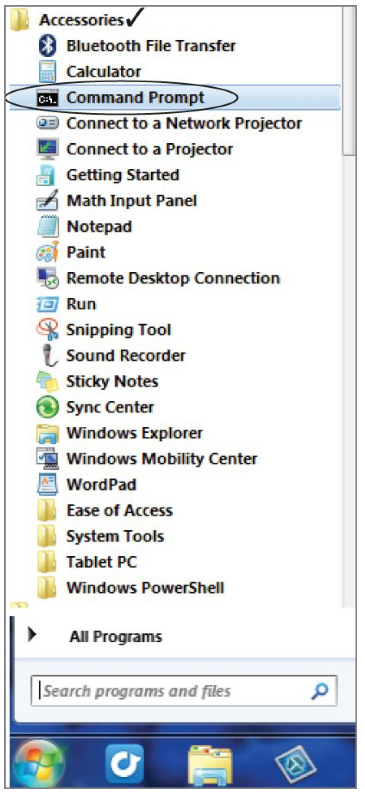Click the All Programs label
Viewport: 365px width, 794px height.
[x=116, y=637]
